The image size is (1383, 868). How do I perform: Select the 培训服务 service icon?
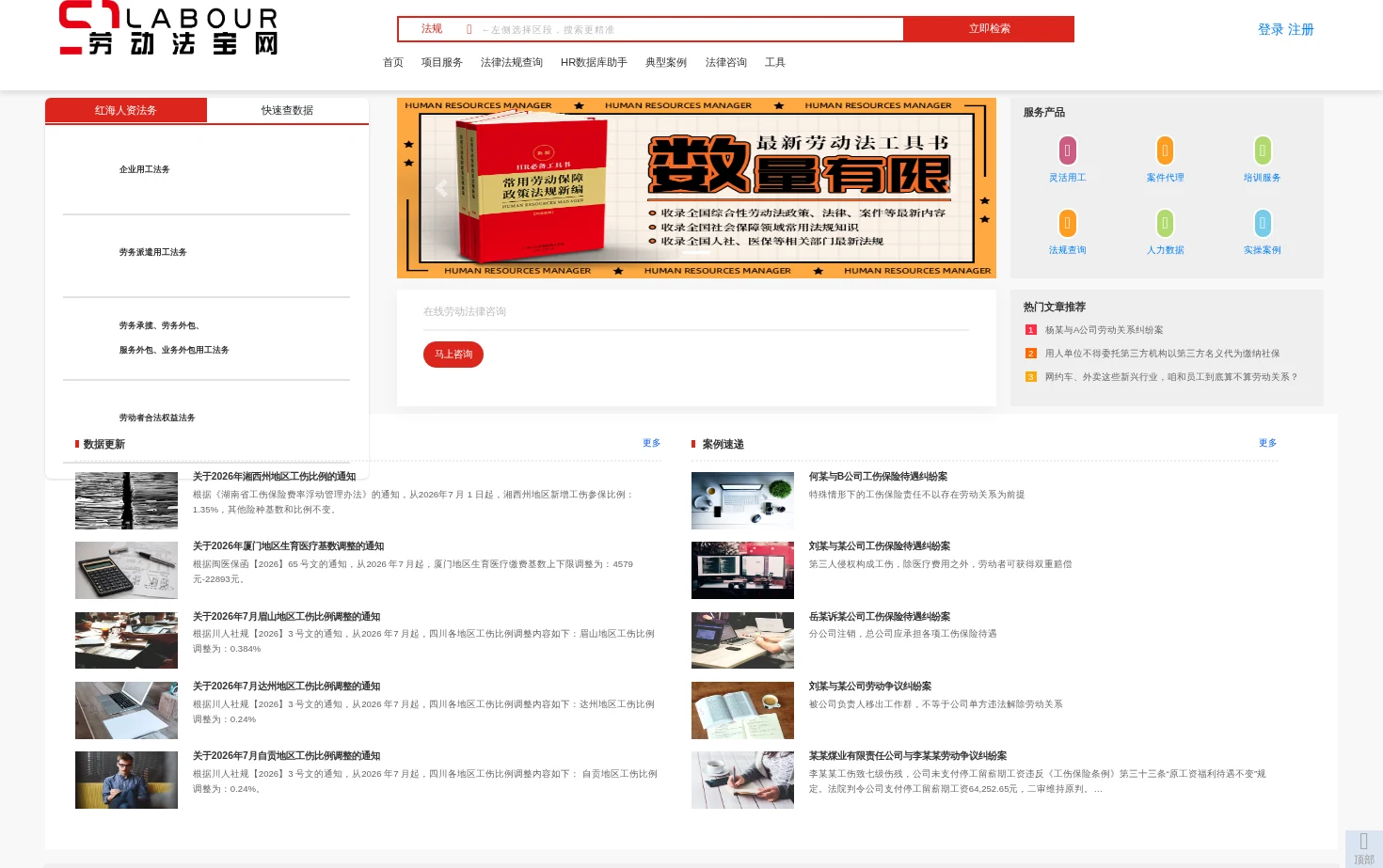pos(1263,150)
